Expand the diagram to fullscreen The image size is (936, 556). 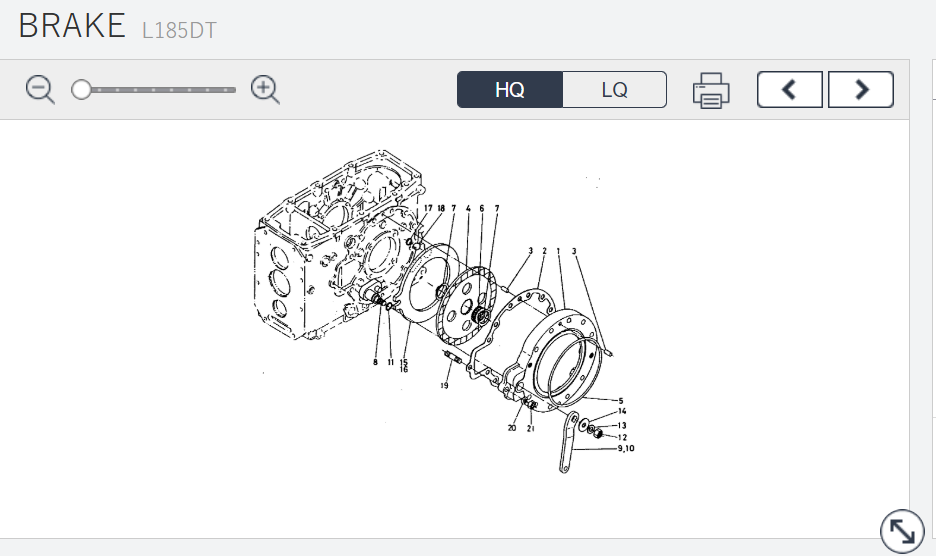tap(901, 530)
